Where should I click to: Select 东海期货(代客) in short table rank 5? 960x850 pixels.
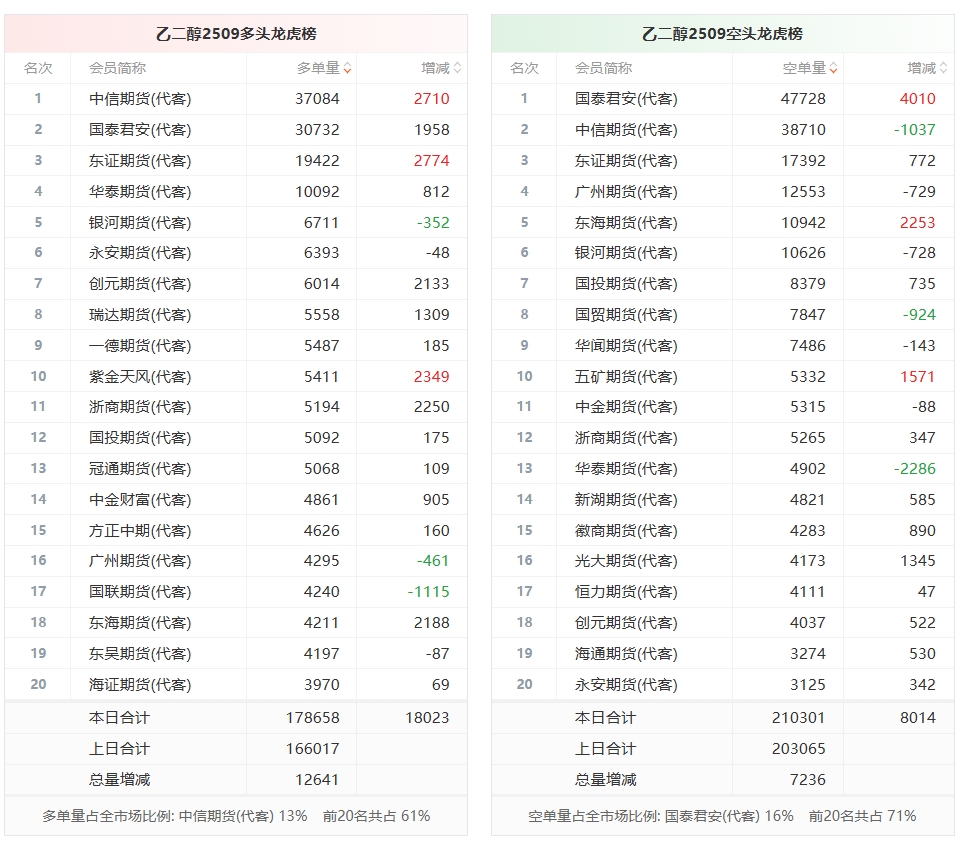click(626, 222)
